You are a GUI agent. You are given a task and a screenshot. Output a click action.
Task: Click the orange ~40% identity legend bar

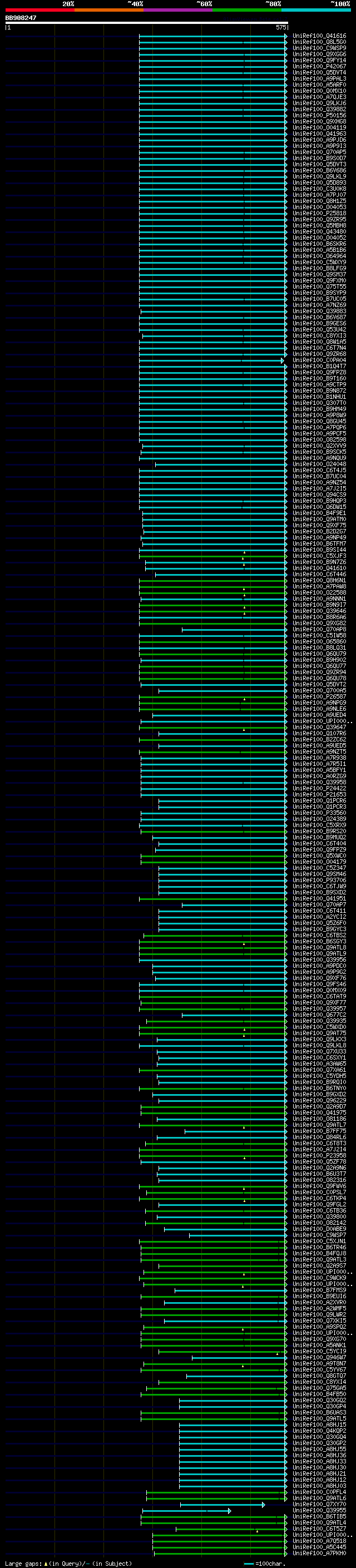109,10
